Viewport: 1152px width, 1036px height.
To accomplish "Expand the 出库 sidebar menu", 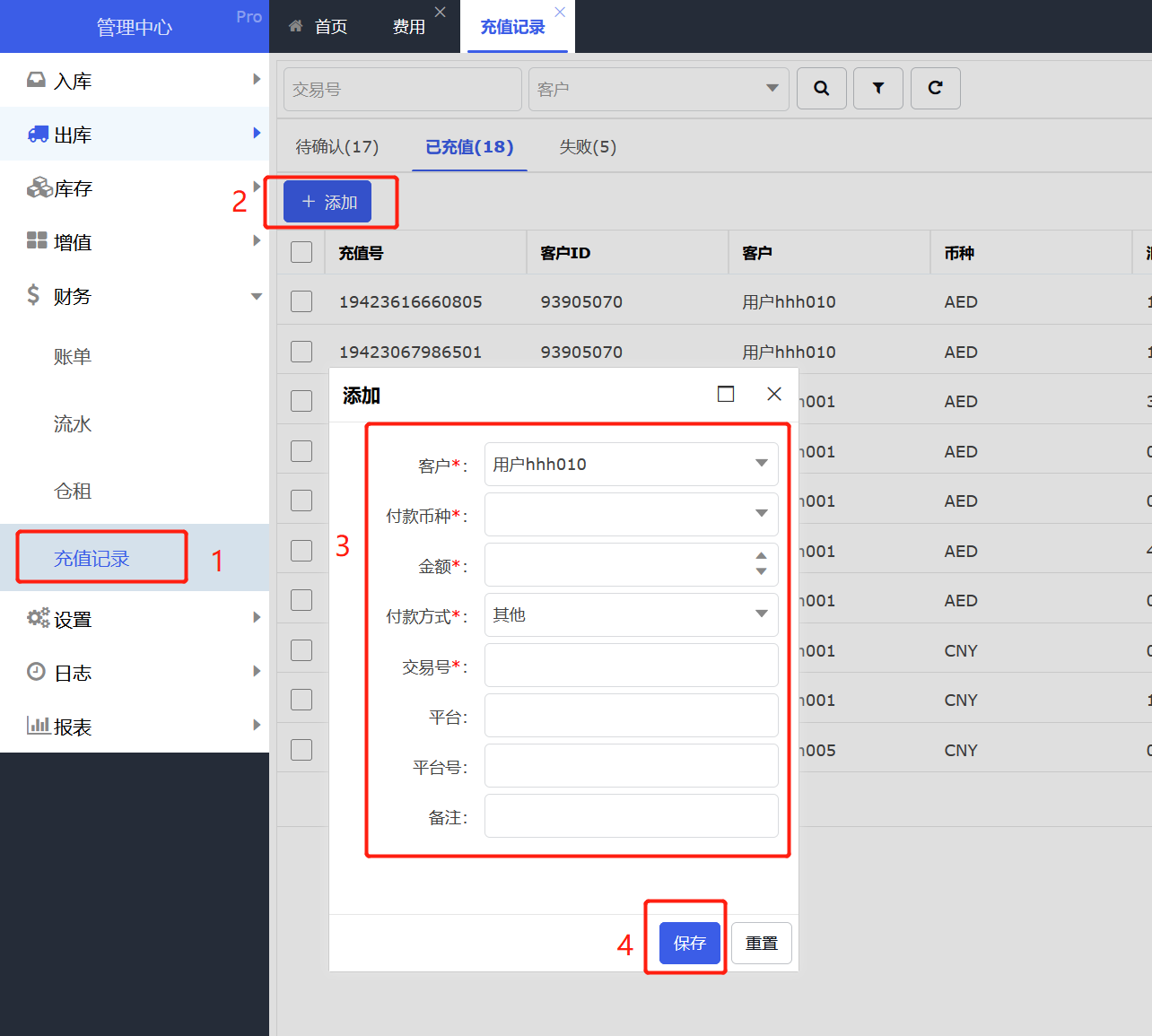I will coord(257,134).
